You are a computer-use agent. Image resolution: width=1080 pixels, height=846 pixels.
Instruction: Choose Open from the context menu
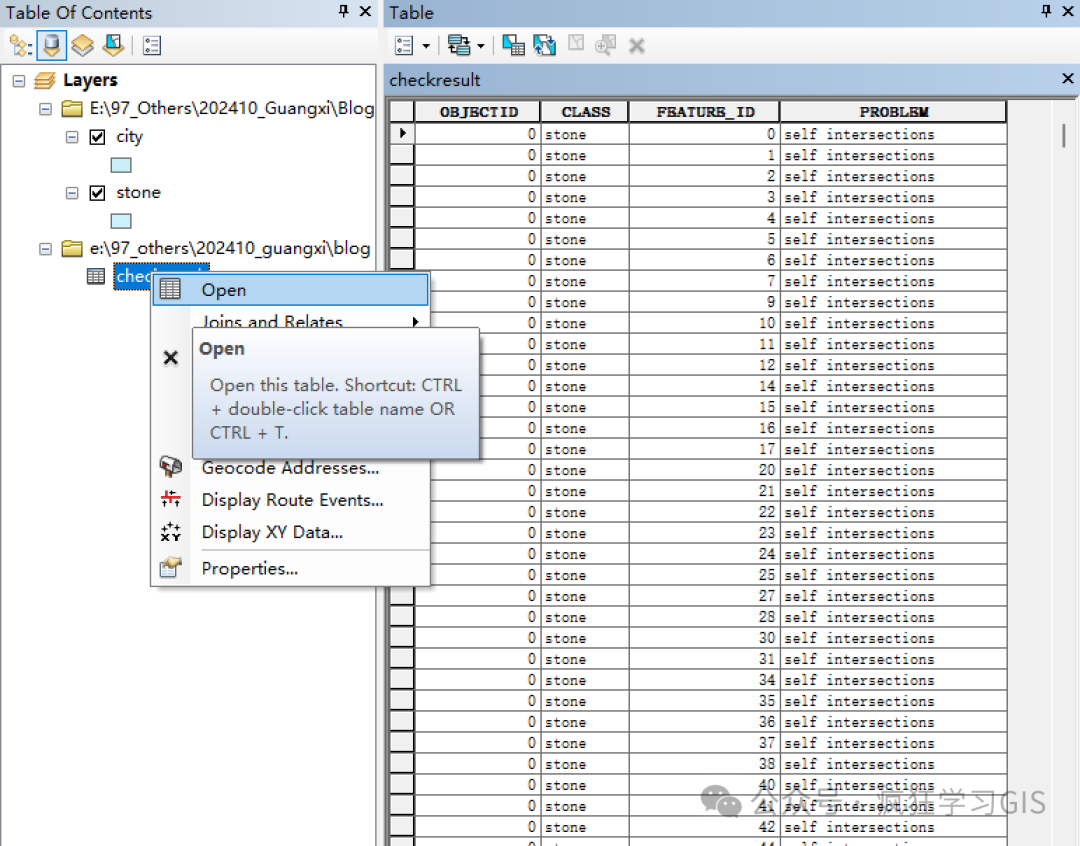click(x=290, y=290)
